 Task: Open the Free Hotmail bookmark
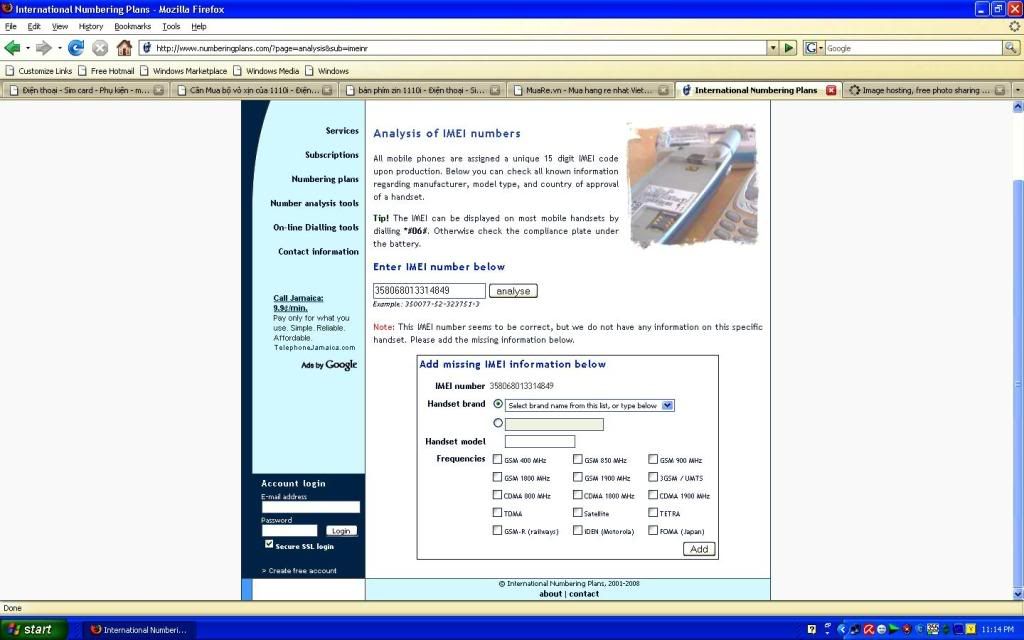pos(106,71)
